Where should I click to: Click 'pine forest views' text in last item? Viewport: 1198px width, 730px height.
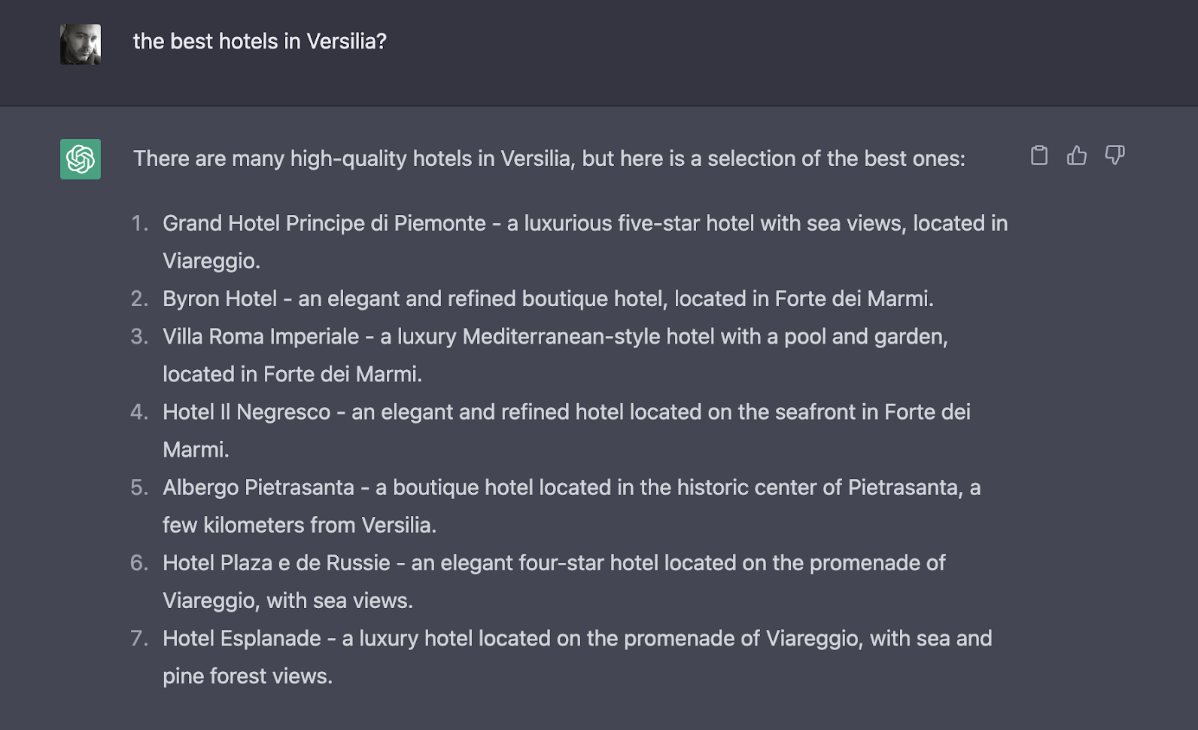coord(246,676)
